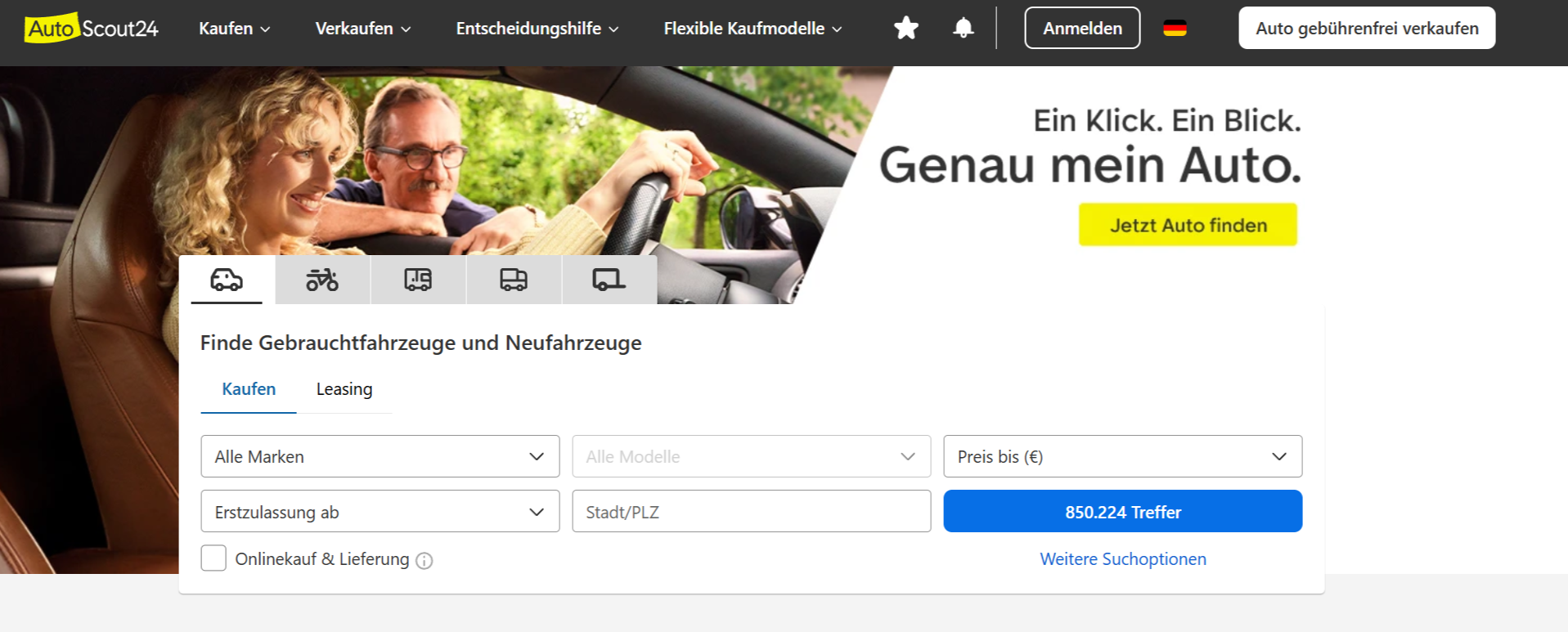1568x632 pixels.
Task: Switch to the motorcycle vehicle tab
Action: [322, 280]
